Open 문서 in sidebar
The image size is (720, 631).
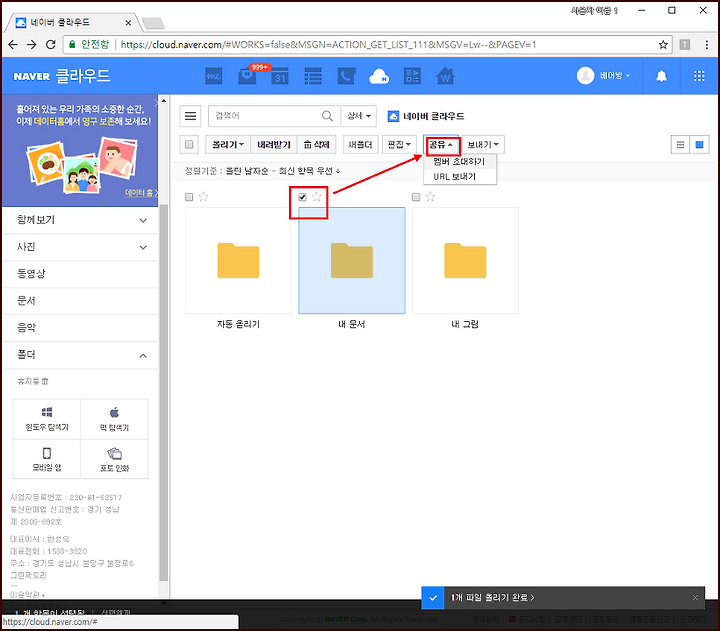tap(81, 301)
